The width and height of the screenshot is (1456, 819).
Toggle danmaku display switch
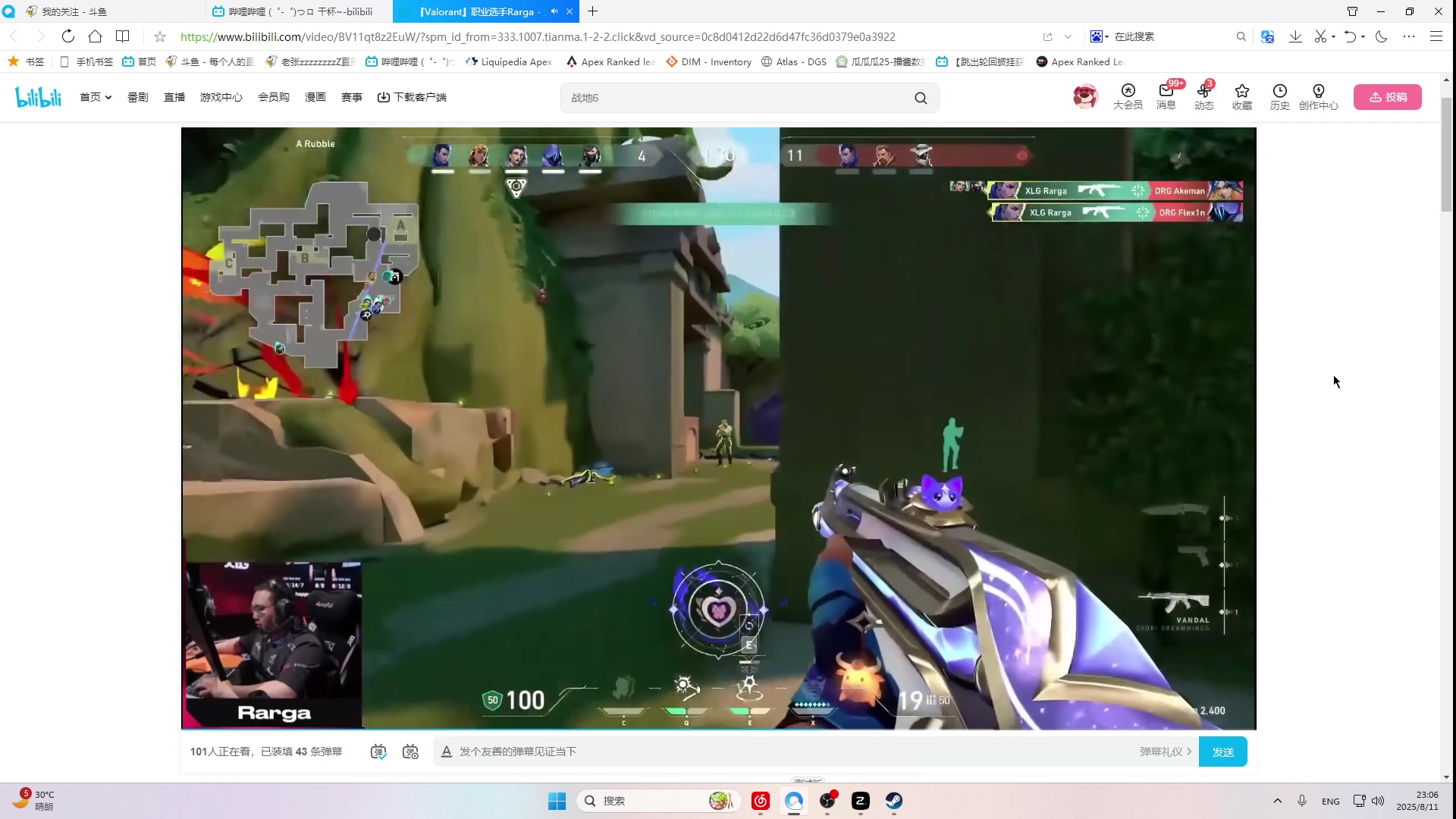[378, 752]
